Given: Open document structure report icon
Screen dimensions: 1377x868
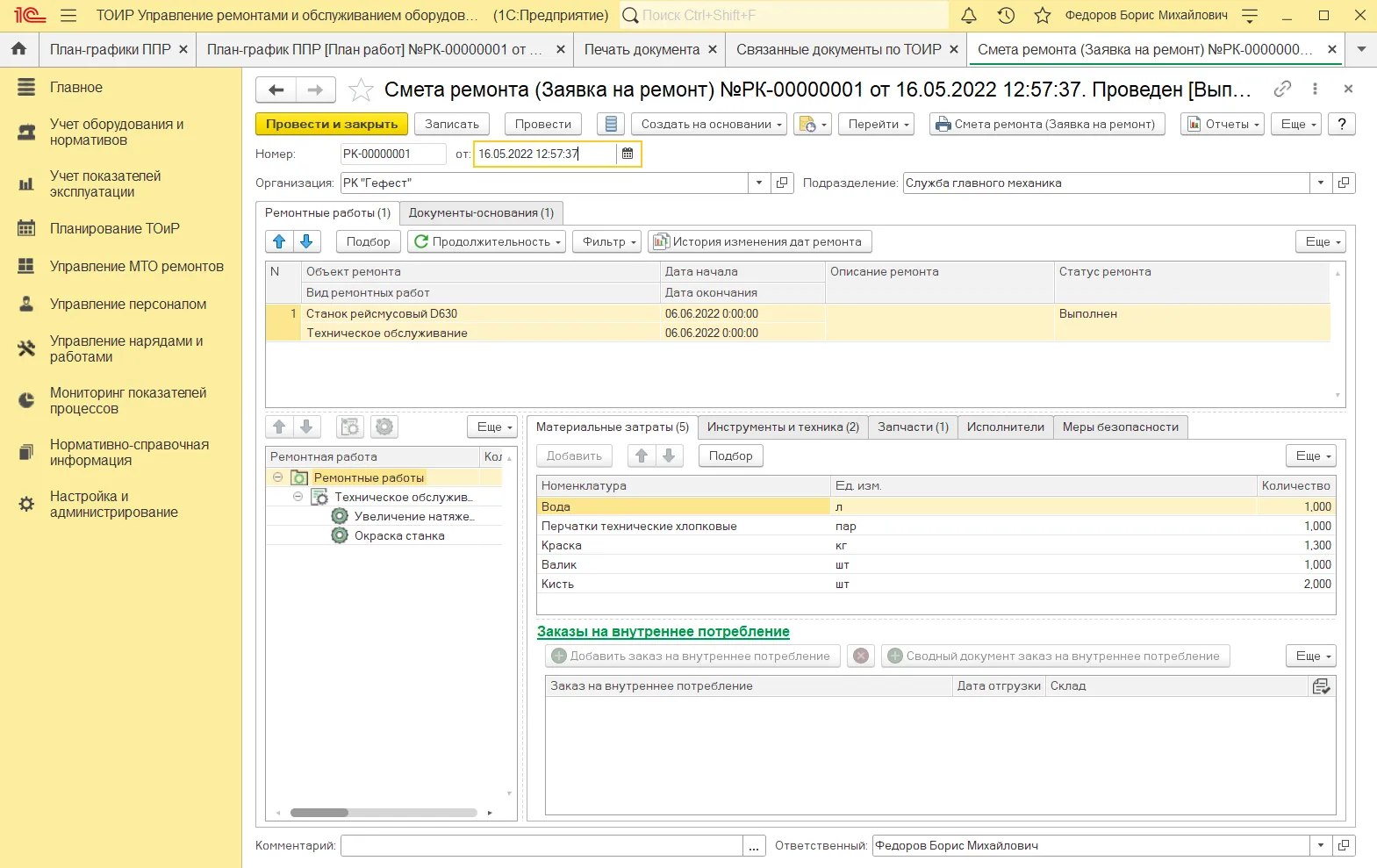Looking at the screenshot, I should point(611,124).
